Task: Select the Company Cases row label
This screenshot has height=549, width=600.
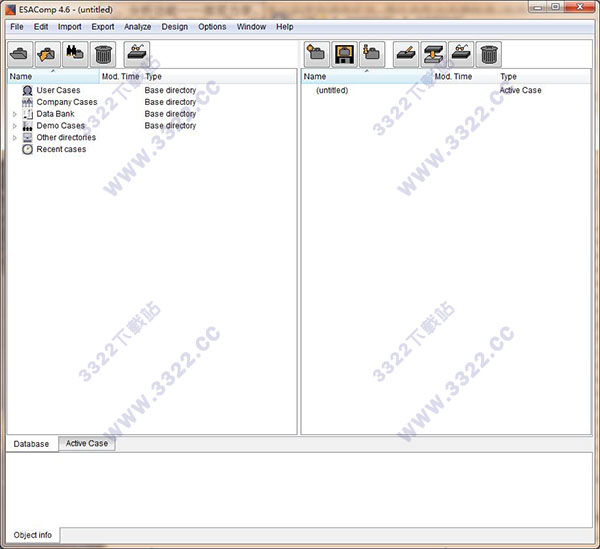Action: coord(67,102)
